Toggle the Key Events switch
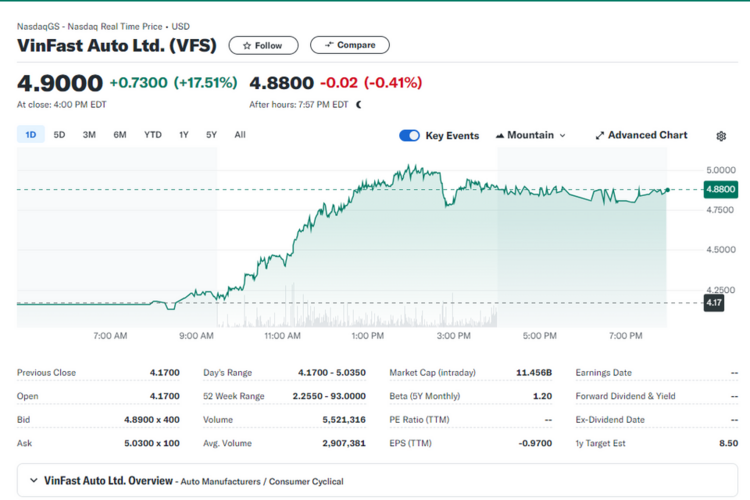This screenshot has height=500, width=750. click(x=409, y=135)
